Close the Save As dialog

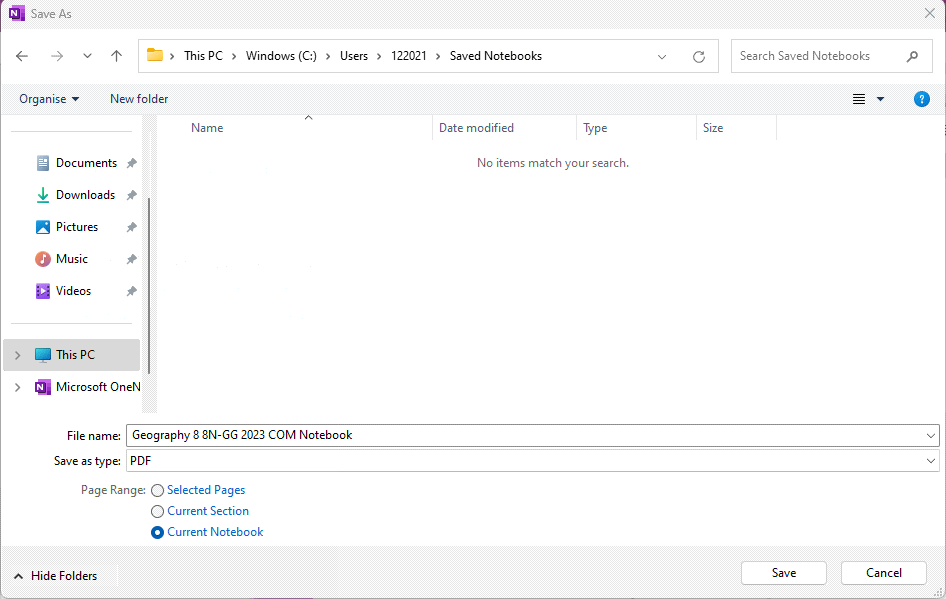pos(930,13)
